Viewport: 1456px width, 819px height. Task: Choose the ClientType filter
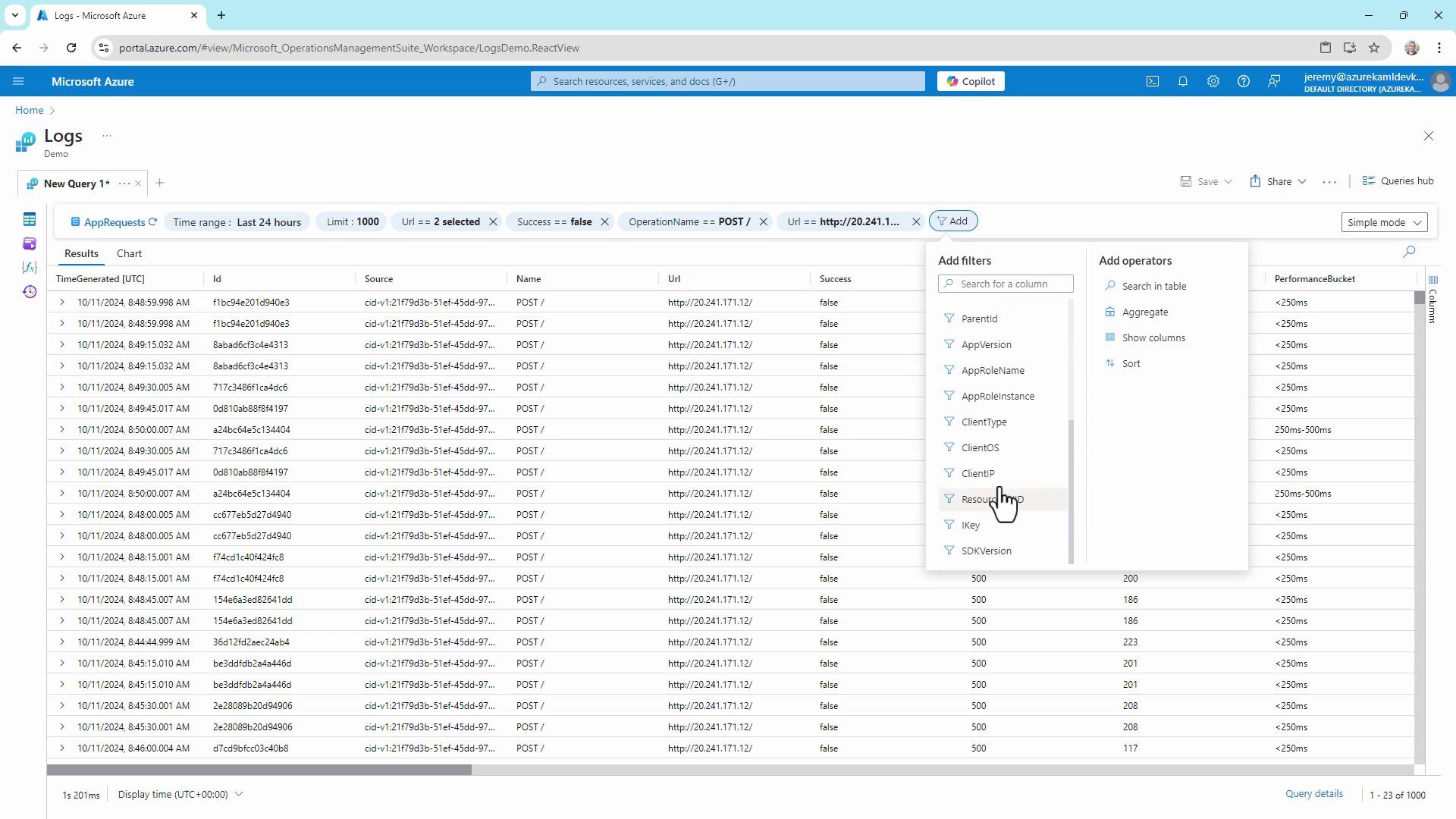[x=1003, y=422]
